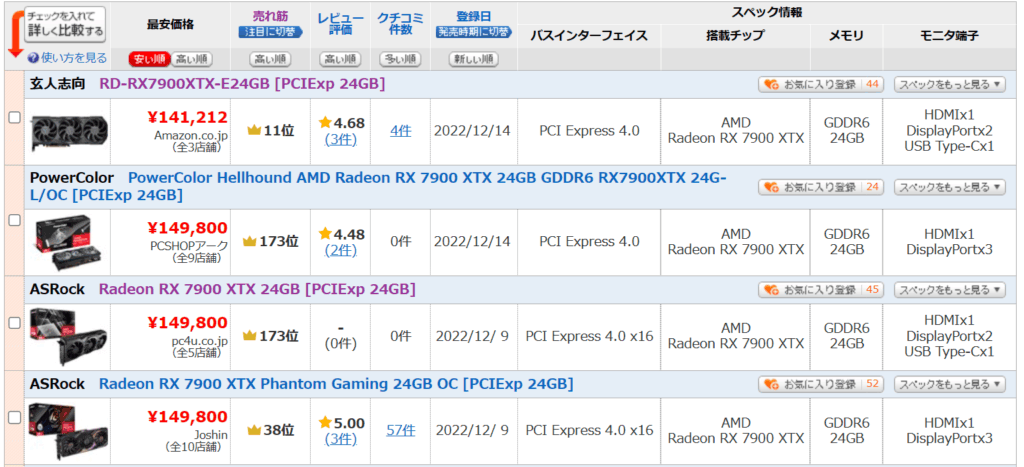Viewport: 1024px width, 467px height.
Task: Switch to 発売時期 toggle
Action: (x=473, y=31)
